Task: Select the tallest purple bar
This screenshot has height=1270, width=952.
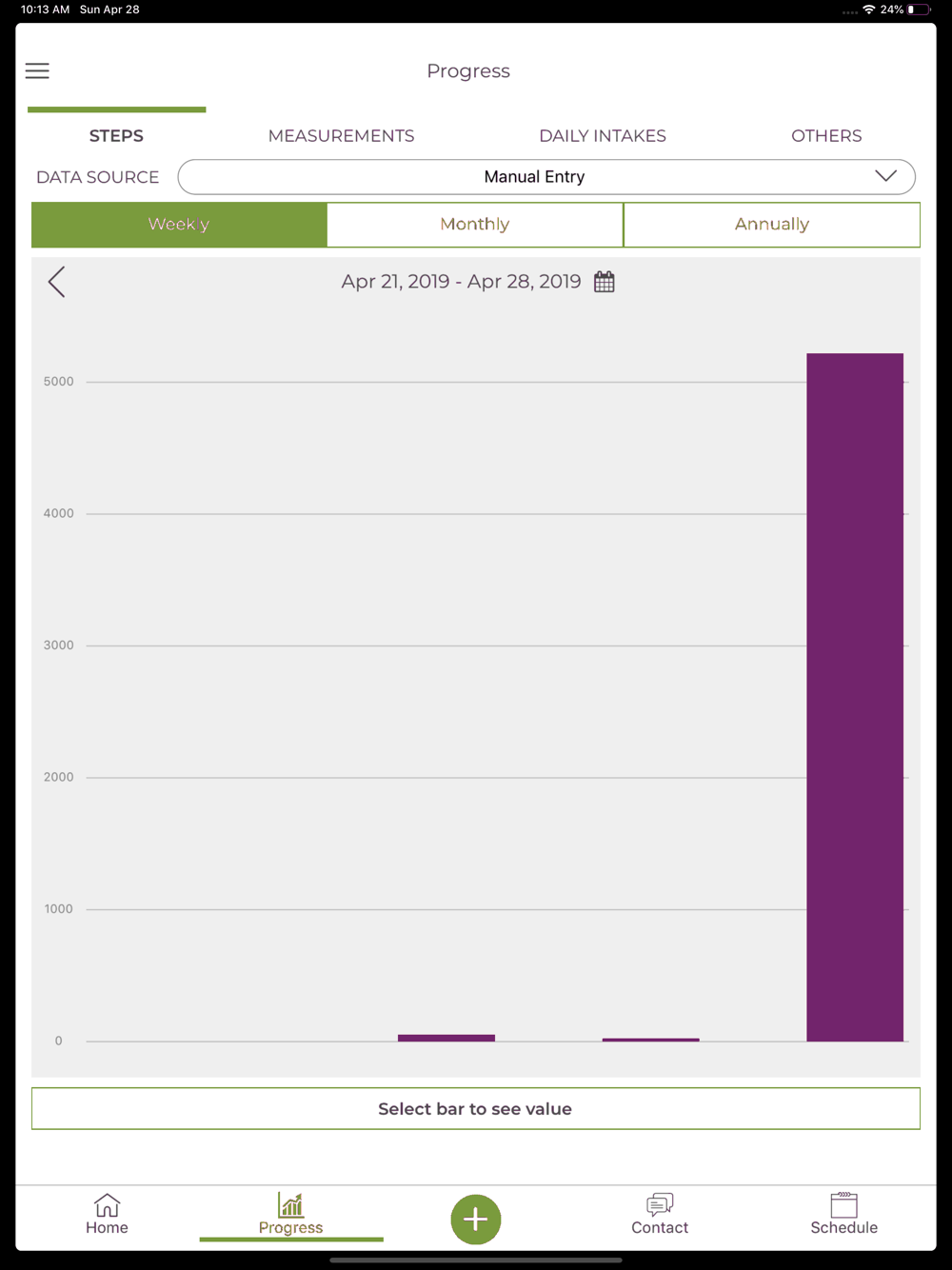Action: (855, 697)
